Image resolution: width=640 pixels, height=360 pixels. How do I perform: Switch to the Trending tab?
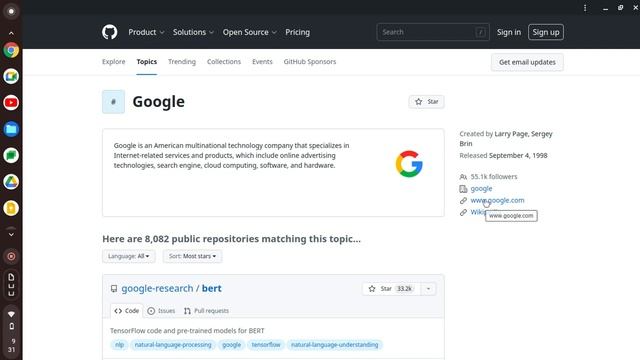click(182, 62)
